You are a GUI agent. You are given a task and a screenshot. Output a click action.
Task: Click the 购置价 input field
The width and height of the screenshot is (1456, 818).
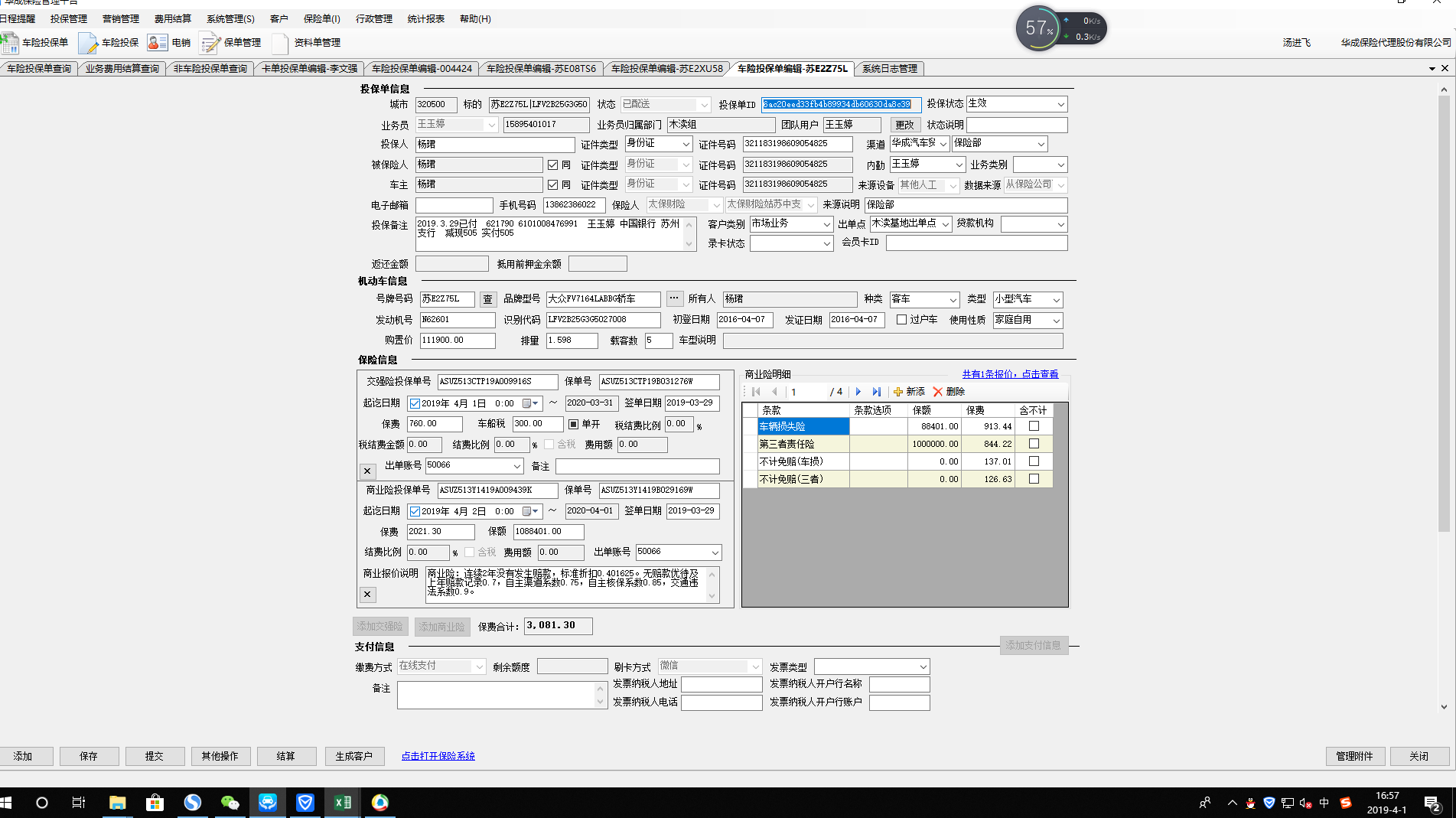457,341
